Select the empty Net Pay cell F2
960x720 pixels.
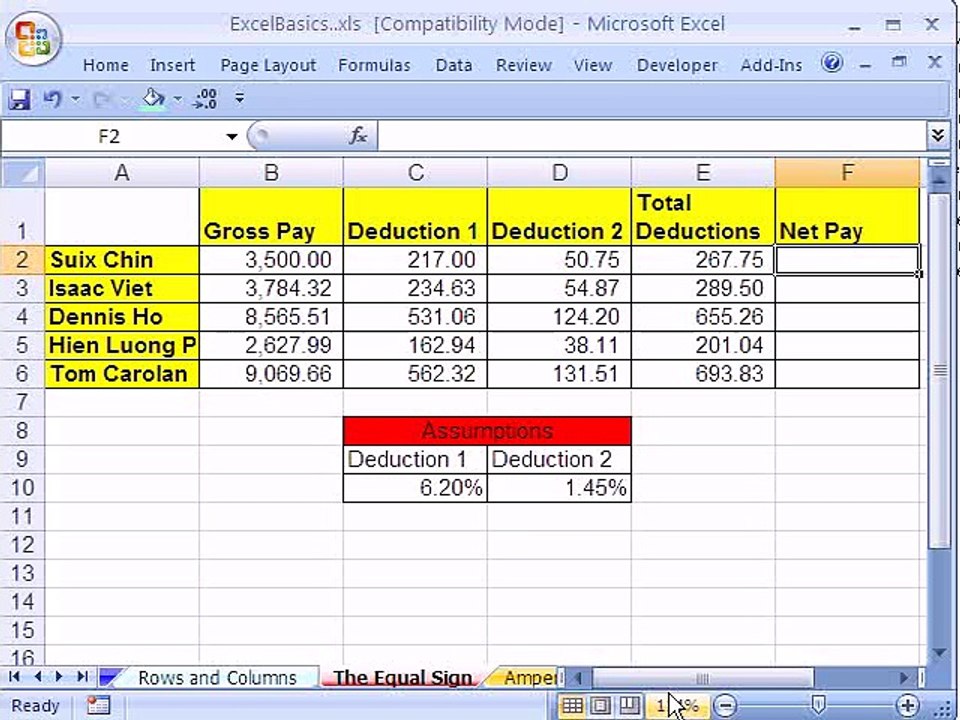pyautogui.click(x=847, y=260)
